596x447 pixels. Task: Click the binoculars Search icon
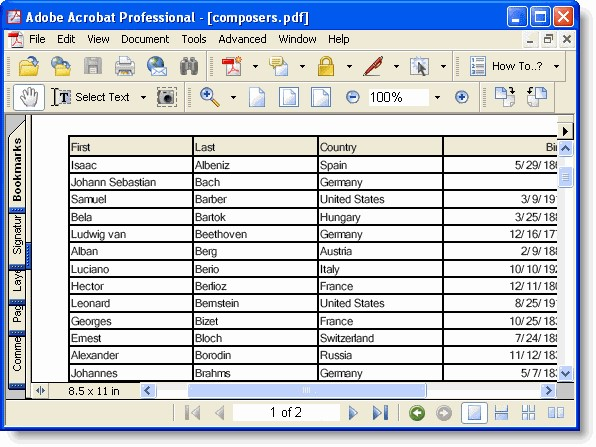pyautogui.click(x=189, y=66)
